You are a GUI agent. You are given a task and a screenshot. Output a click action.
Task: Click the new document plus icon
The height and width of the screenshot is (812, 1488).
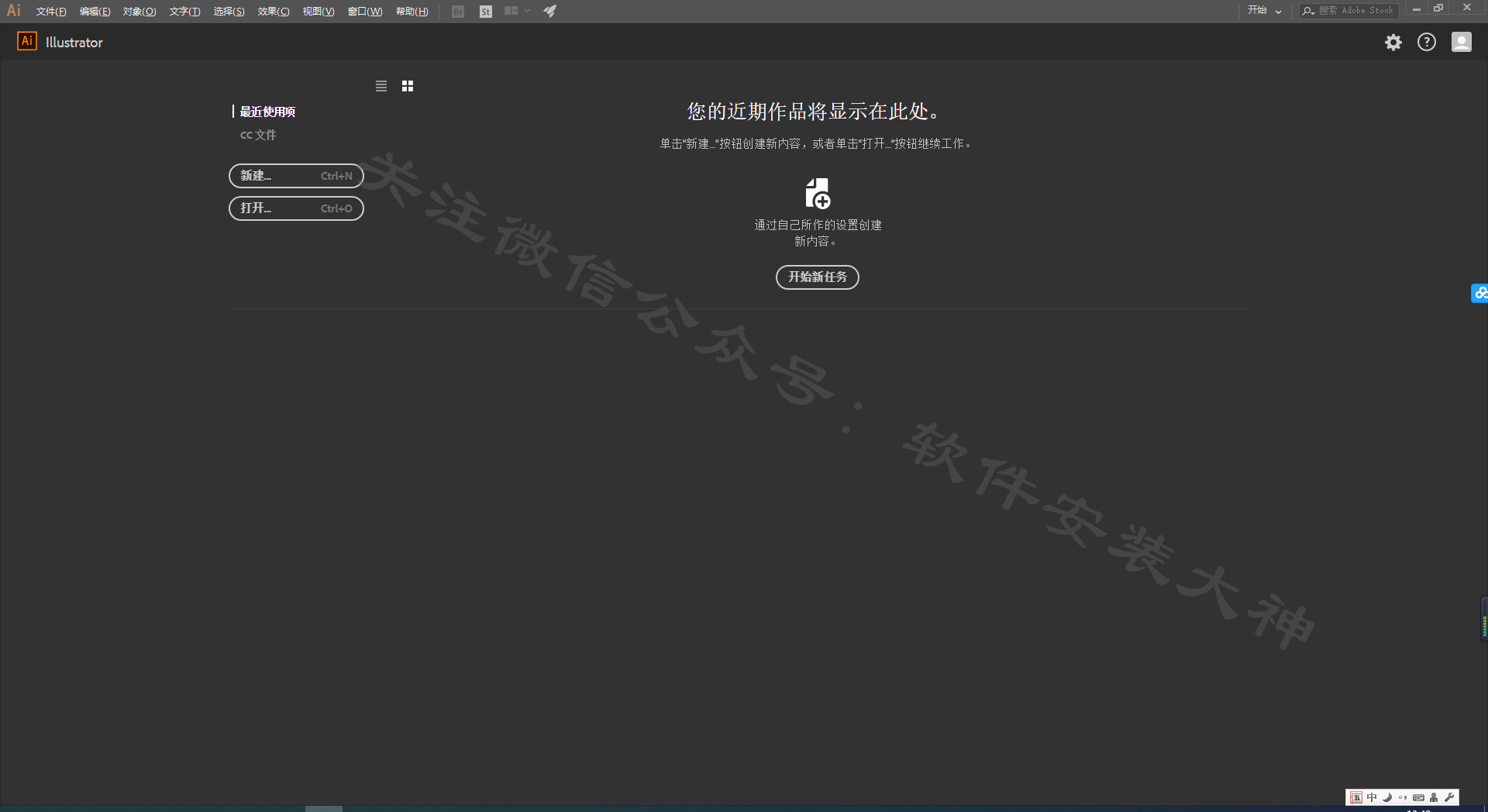[818, 194]
